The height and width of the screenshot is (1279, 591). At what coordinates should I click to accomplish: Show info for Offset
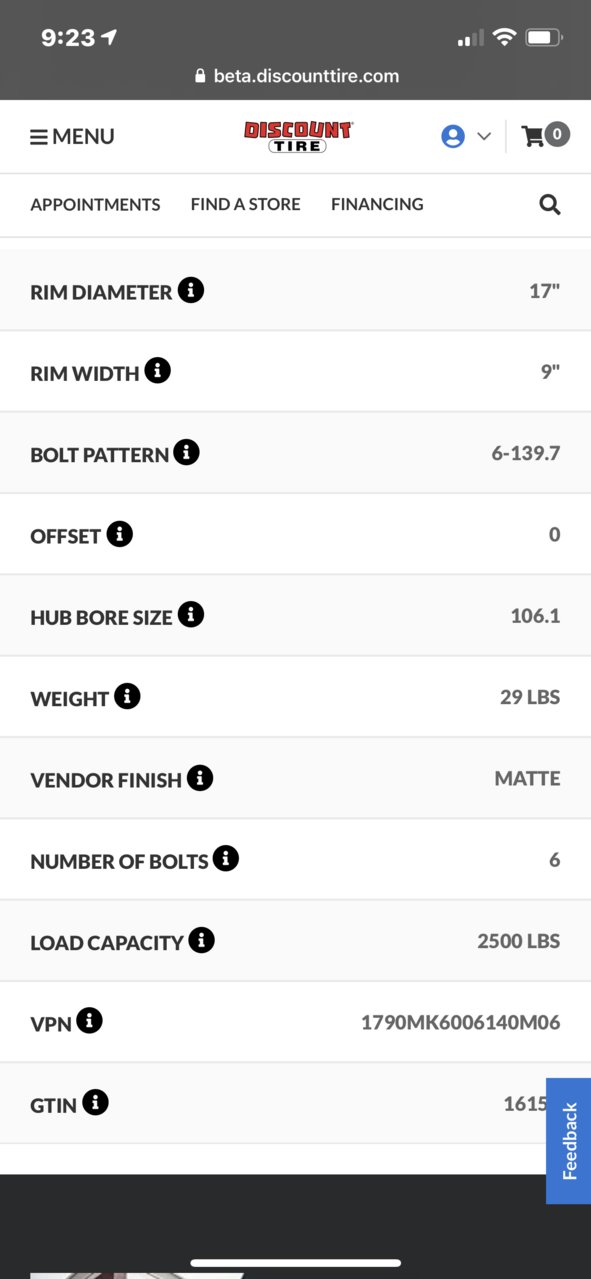pyautogui.click(x=120, y=534)
